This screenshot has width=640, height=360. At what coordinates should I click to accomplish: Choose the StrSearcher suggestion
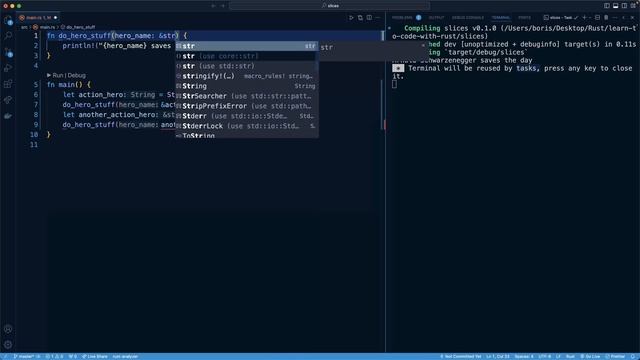tap(247, 96)
